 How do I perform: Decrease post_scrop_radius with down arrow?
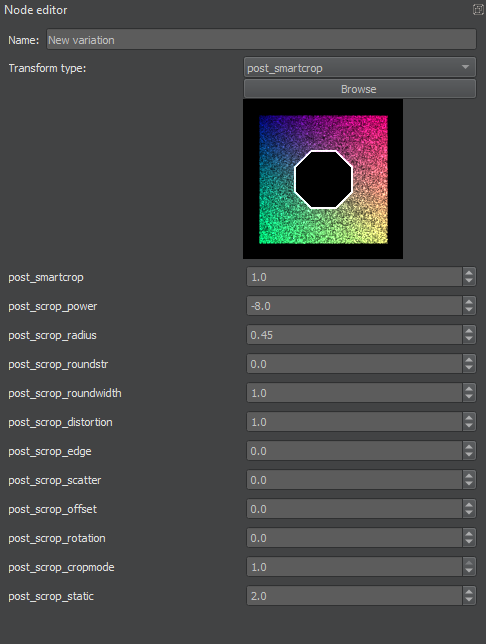(469, 339)
